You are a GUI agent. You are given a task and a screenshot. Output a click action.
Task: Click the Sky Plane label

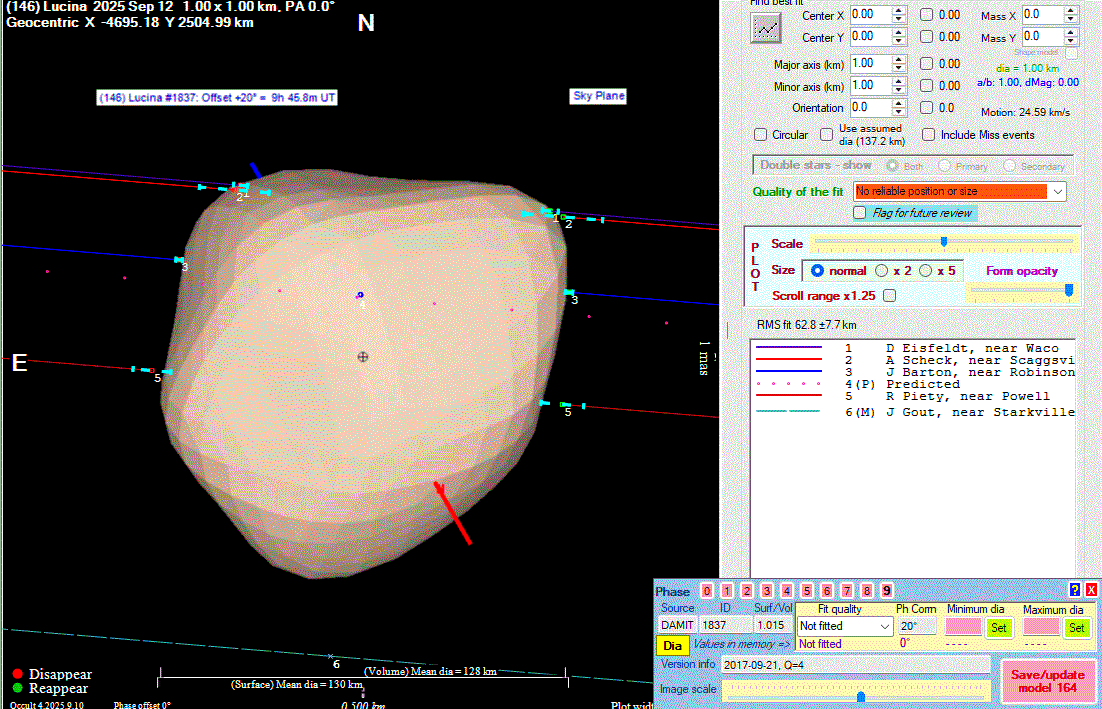pos(598,96)
